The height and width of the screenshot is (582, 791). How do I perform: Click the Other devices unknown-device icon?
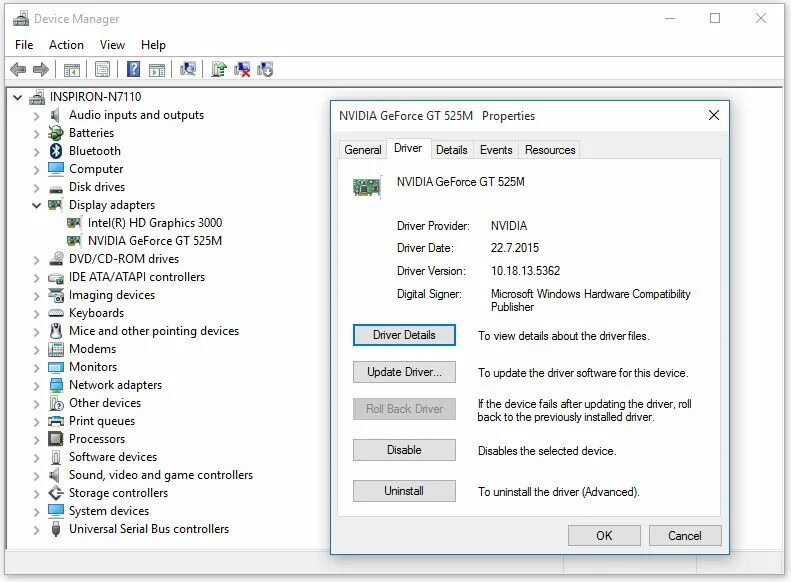pyautogui.click(x=56, y=403)
